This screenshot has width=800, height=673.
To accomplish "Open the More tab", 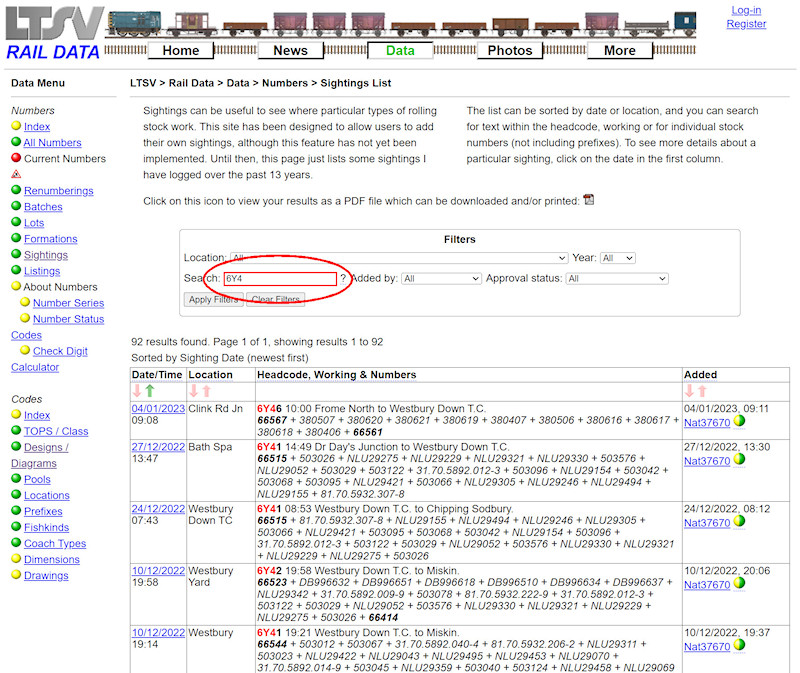I will tap(620, 50).
